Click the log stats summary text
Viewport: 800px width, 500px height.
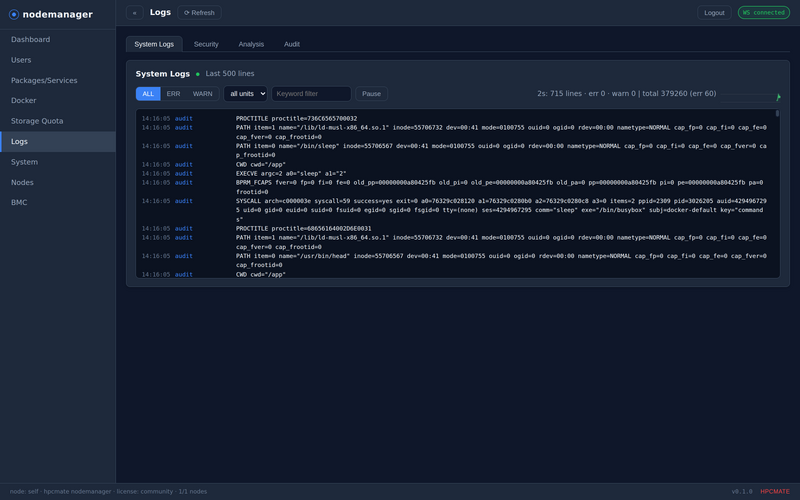tap(627, 94)
